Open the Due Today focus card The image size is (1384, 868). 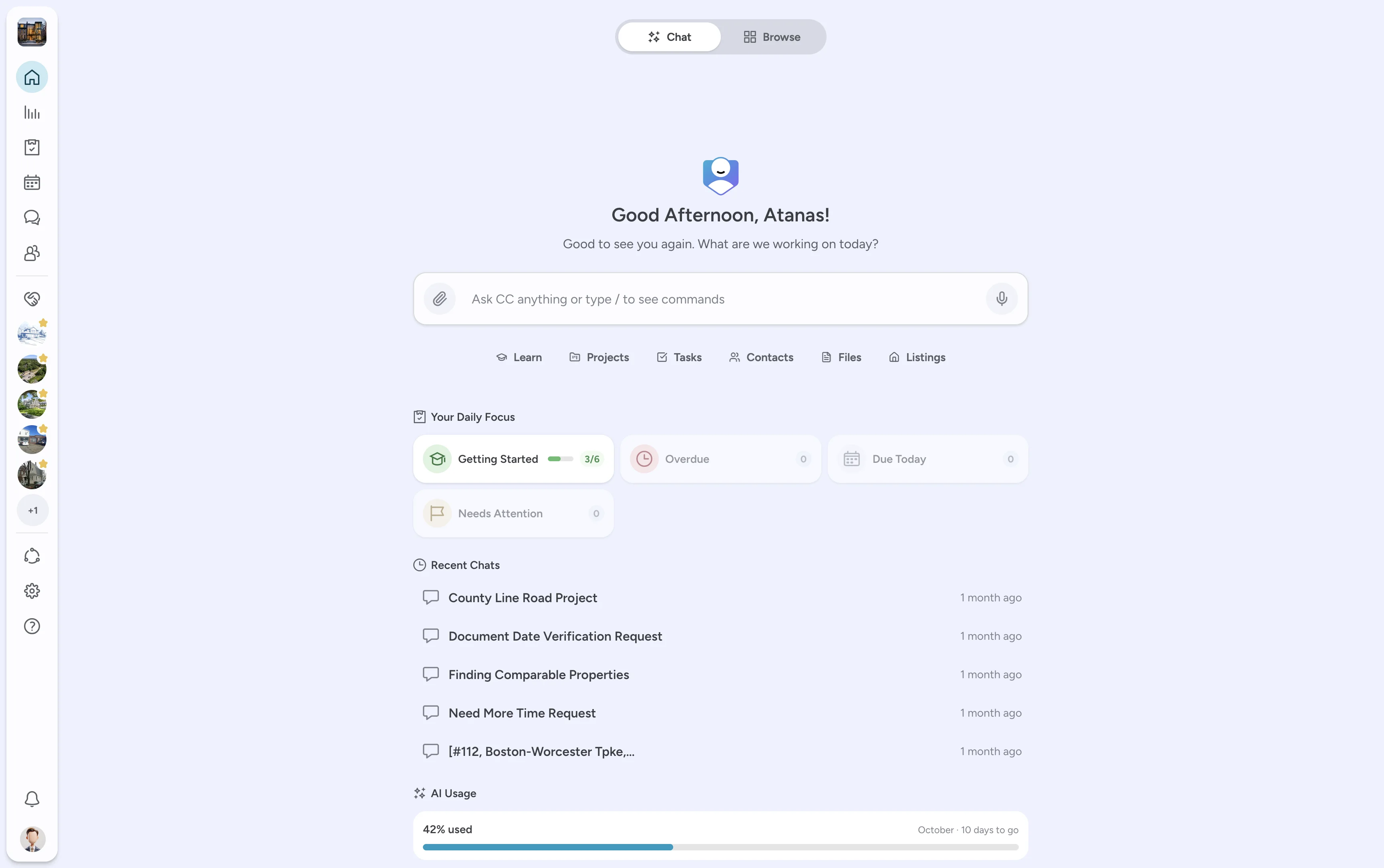click(x=927, y=459)
